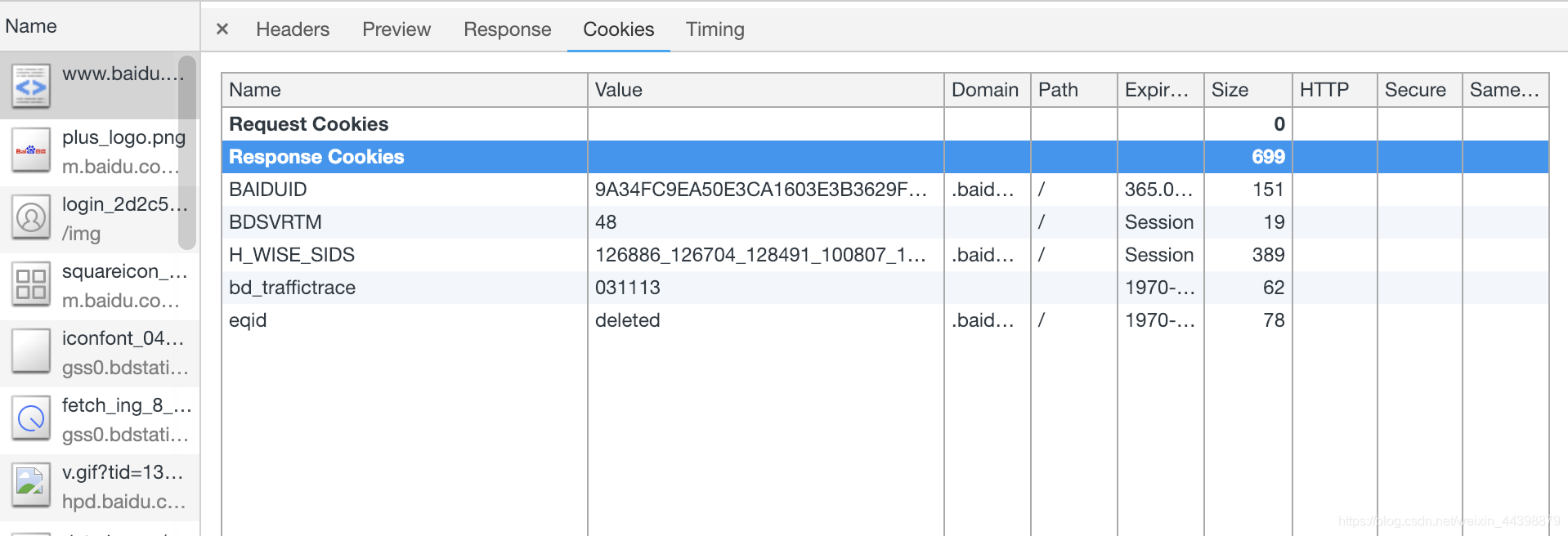Click the BDSVRTM value 48
This screenshot has width=1568, height=536.
click(x=606, y=222)
